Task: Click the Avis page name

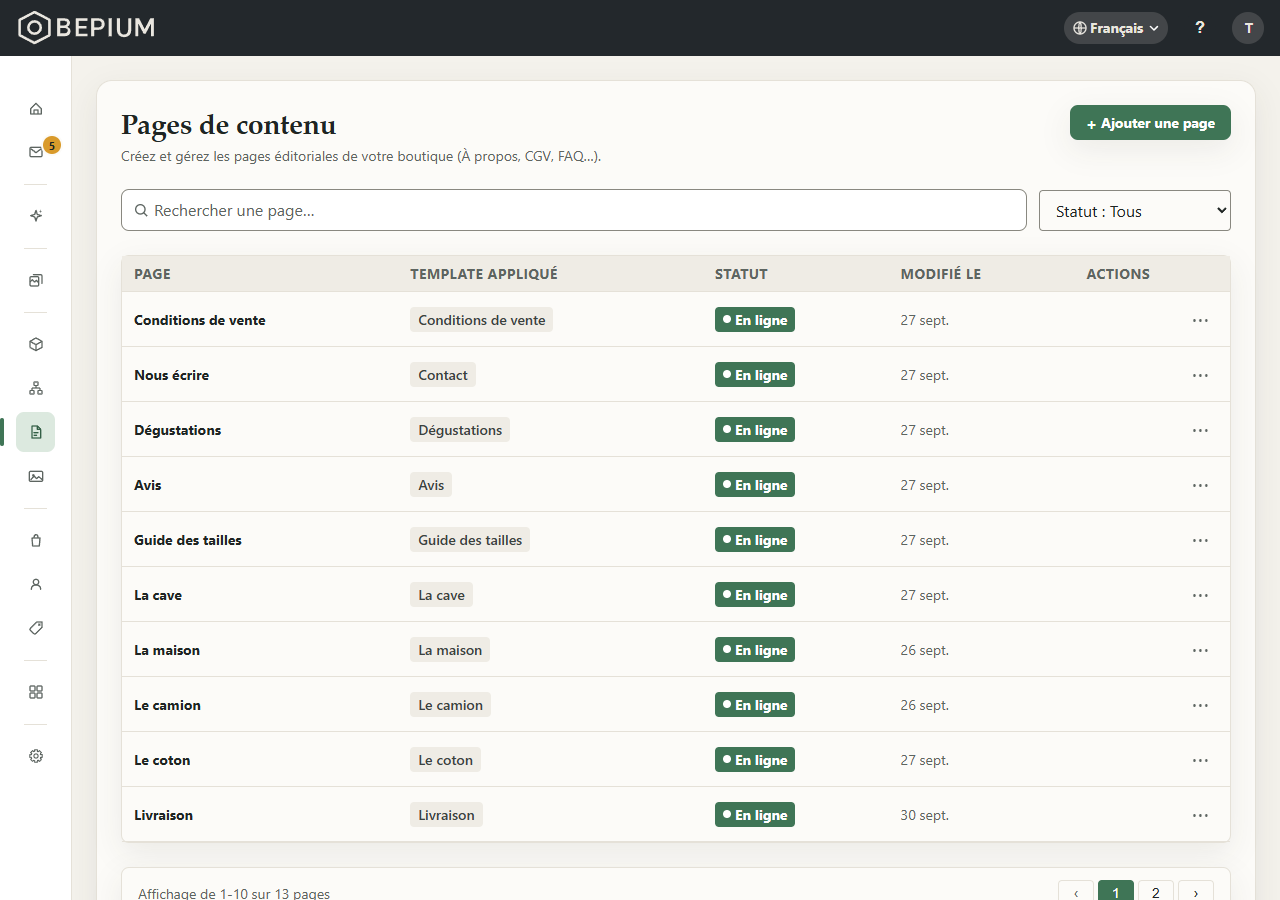Action: point(148,485)
